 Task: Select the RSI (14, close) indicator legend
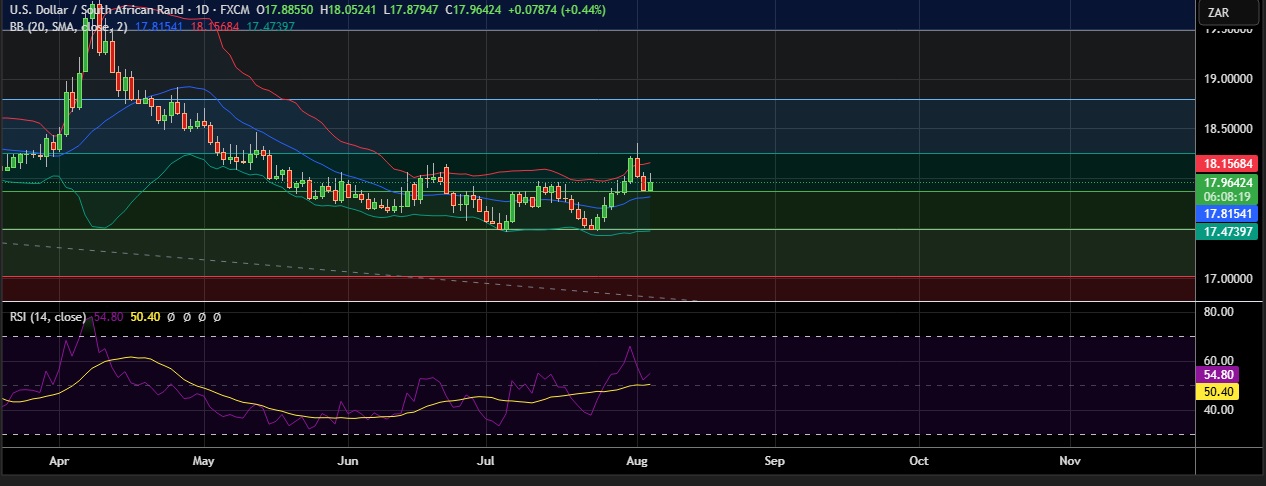click(48, 316)
